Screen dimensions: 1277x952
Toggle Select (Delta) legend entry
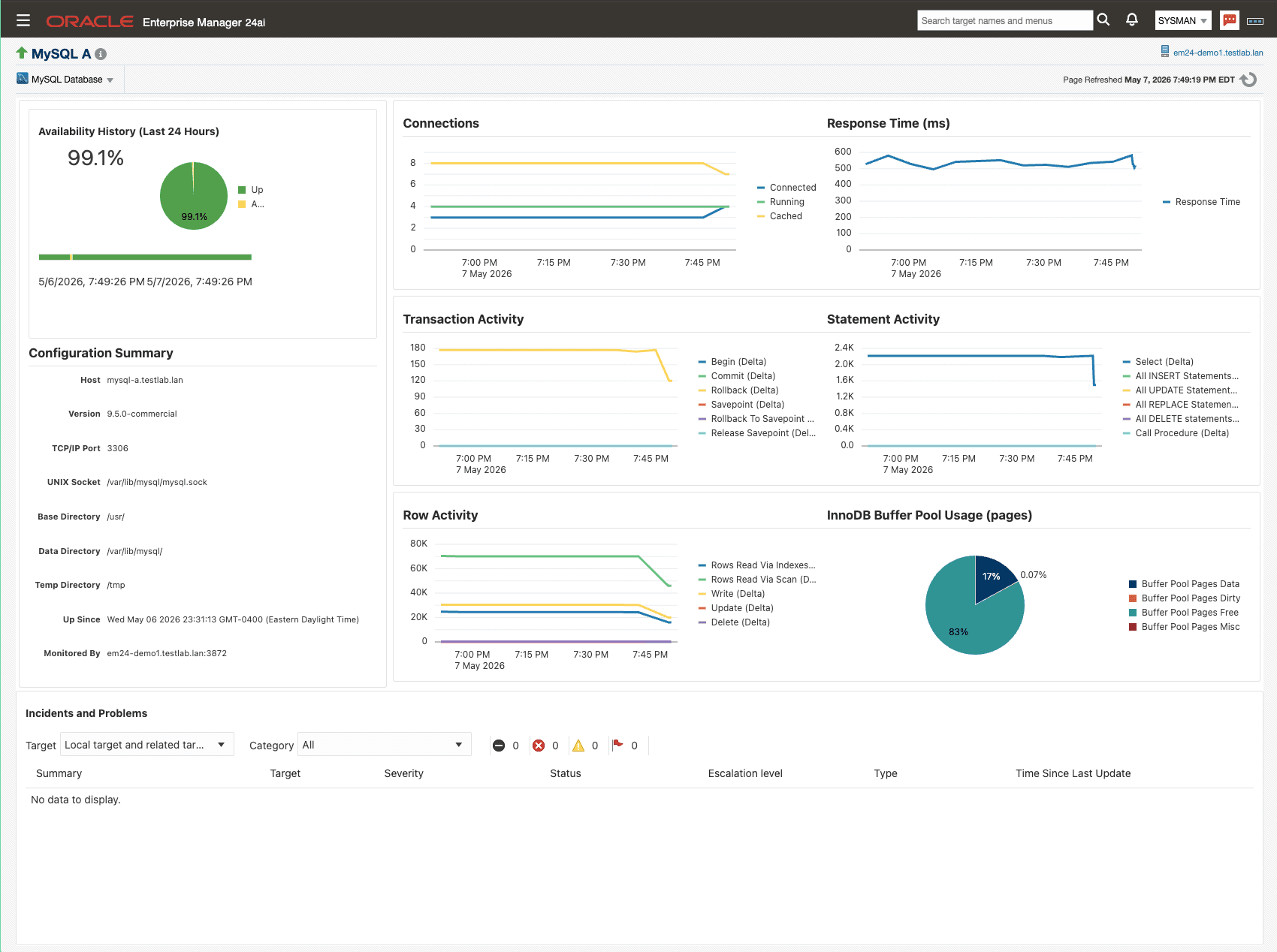pyautogui.click(x=1158, y=362)
